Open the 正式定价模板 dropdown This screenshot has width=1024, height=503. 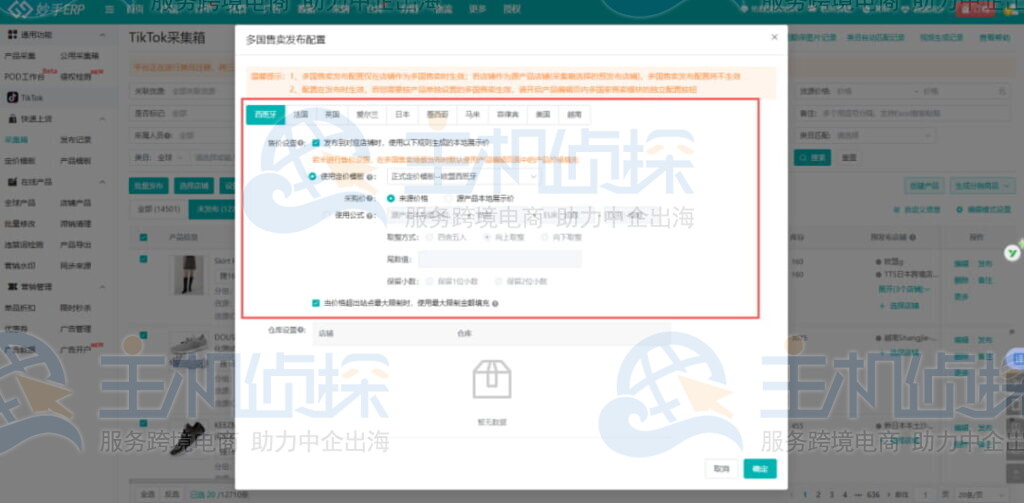[x=464, y=176]
